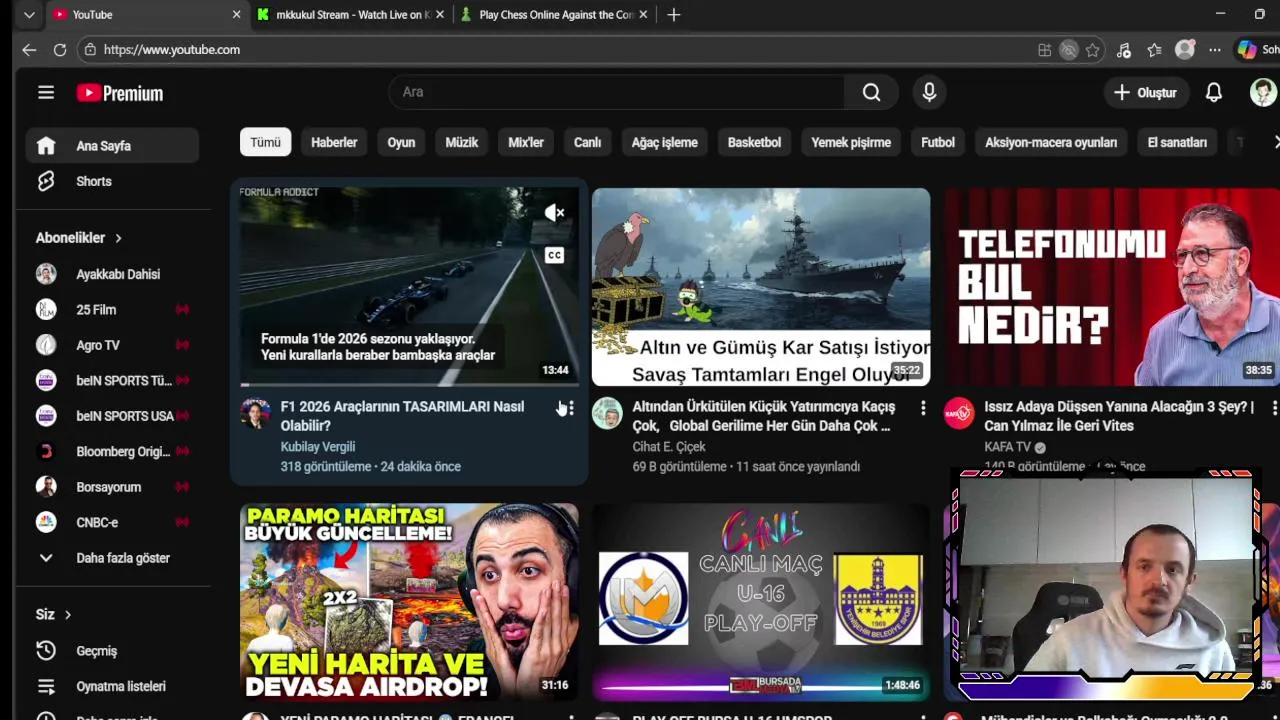Seek the F1 preview progress bar

pyautogui.click(x=409, y=384)
